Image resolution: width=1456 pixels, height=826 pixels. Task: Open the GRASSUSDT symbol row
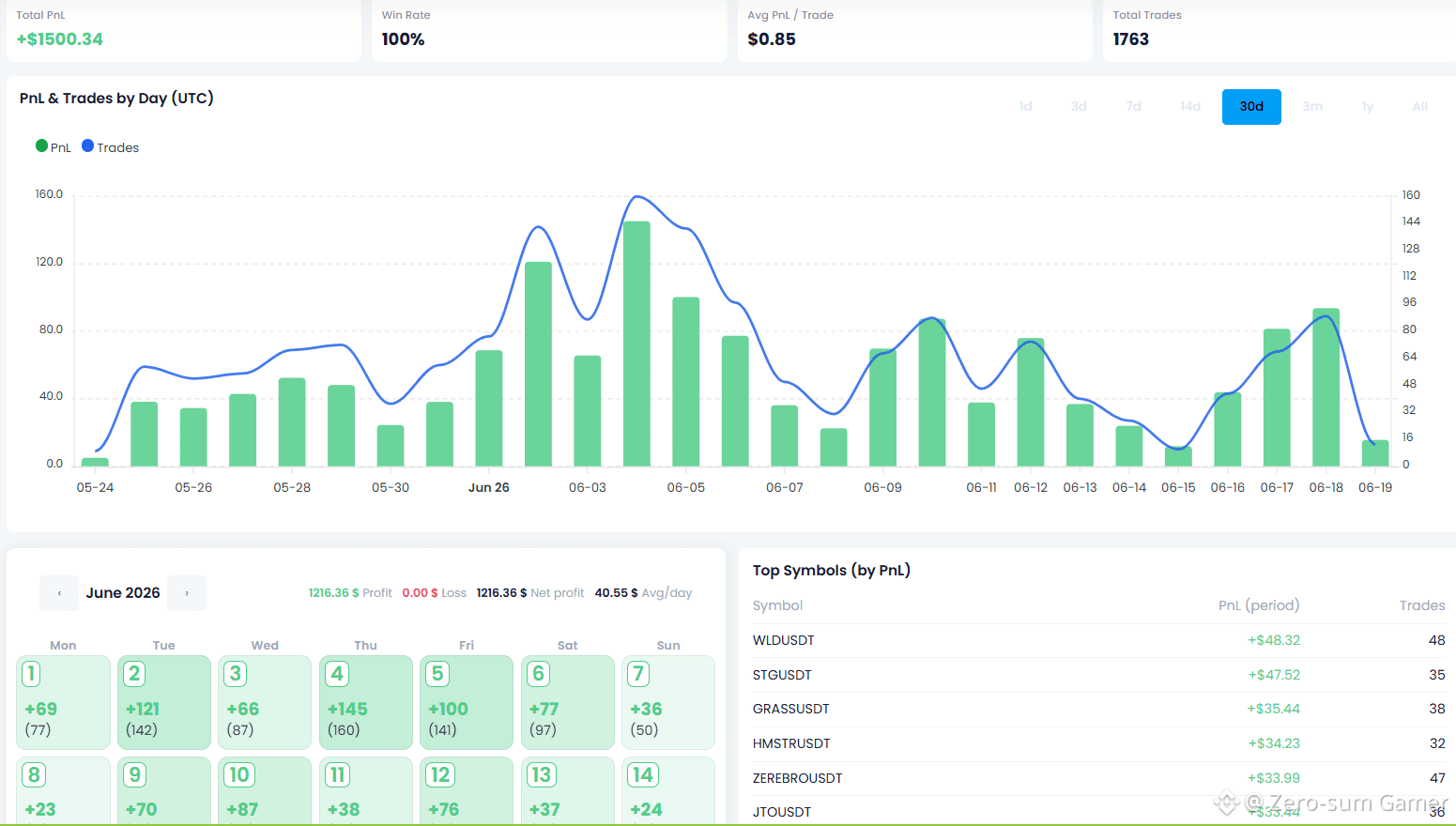pyautogui.click(x=1099, y=709)
